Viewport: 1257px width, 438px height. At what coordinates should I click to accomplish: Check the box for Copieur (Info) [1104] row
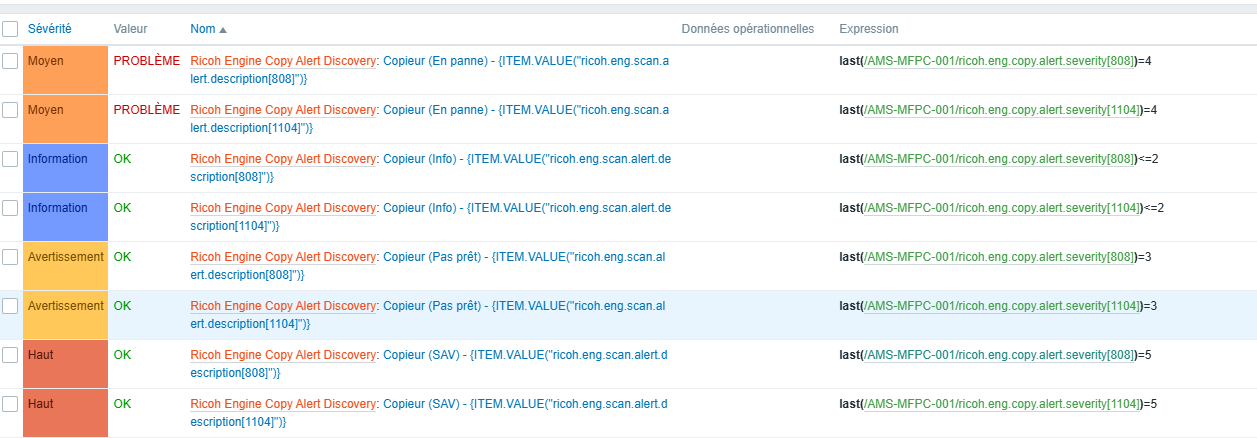pyautogui.click(x=10, y=208)
